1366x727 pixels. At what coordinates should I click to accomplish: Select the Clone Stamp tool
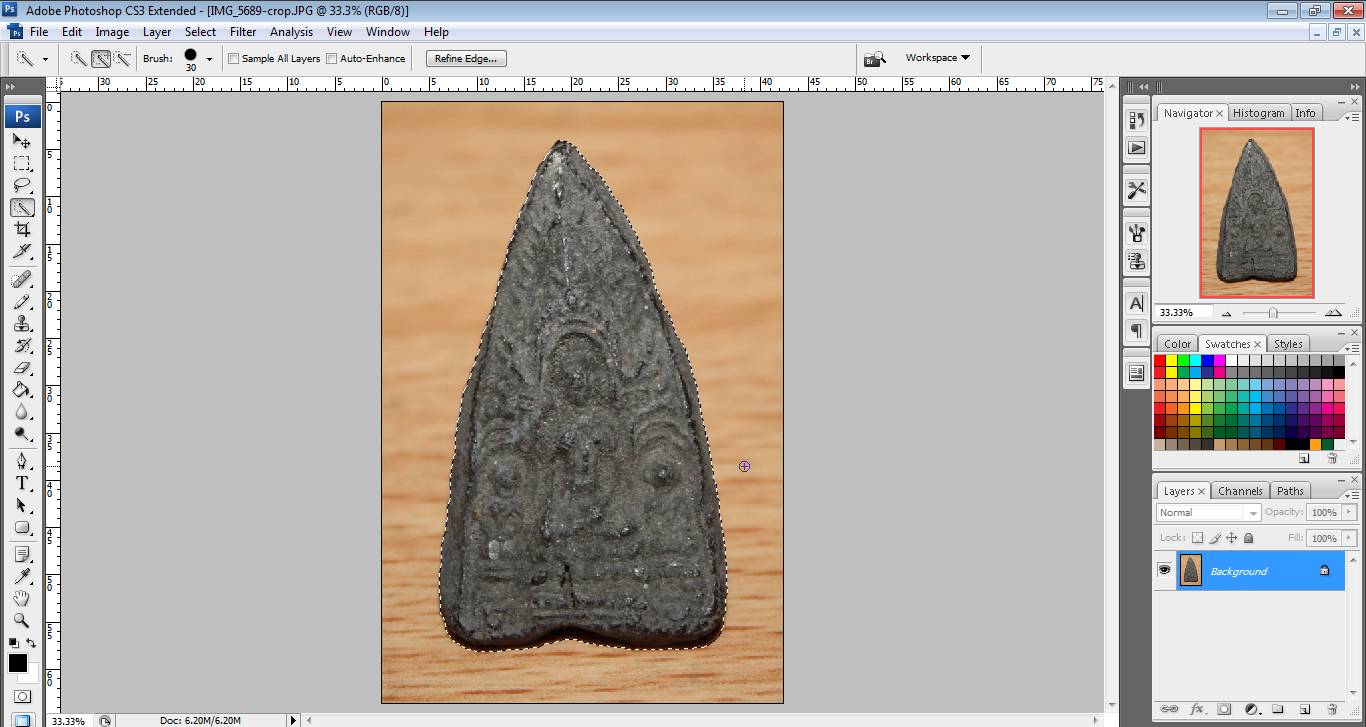pyautogui.click(x=22, y=323)
